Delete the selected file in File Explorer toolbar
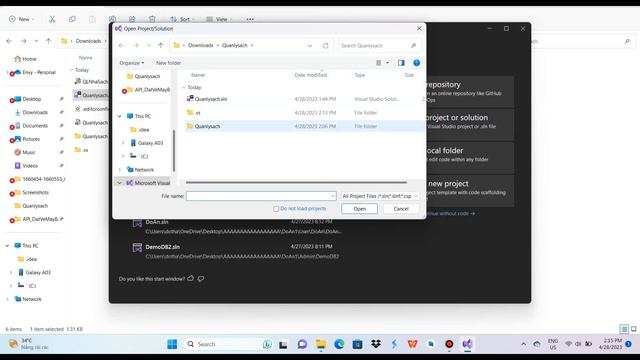The height and width of the screenshot is (360, 640). click(x=152, y=19)
